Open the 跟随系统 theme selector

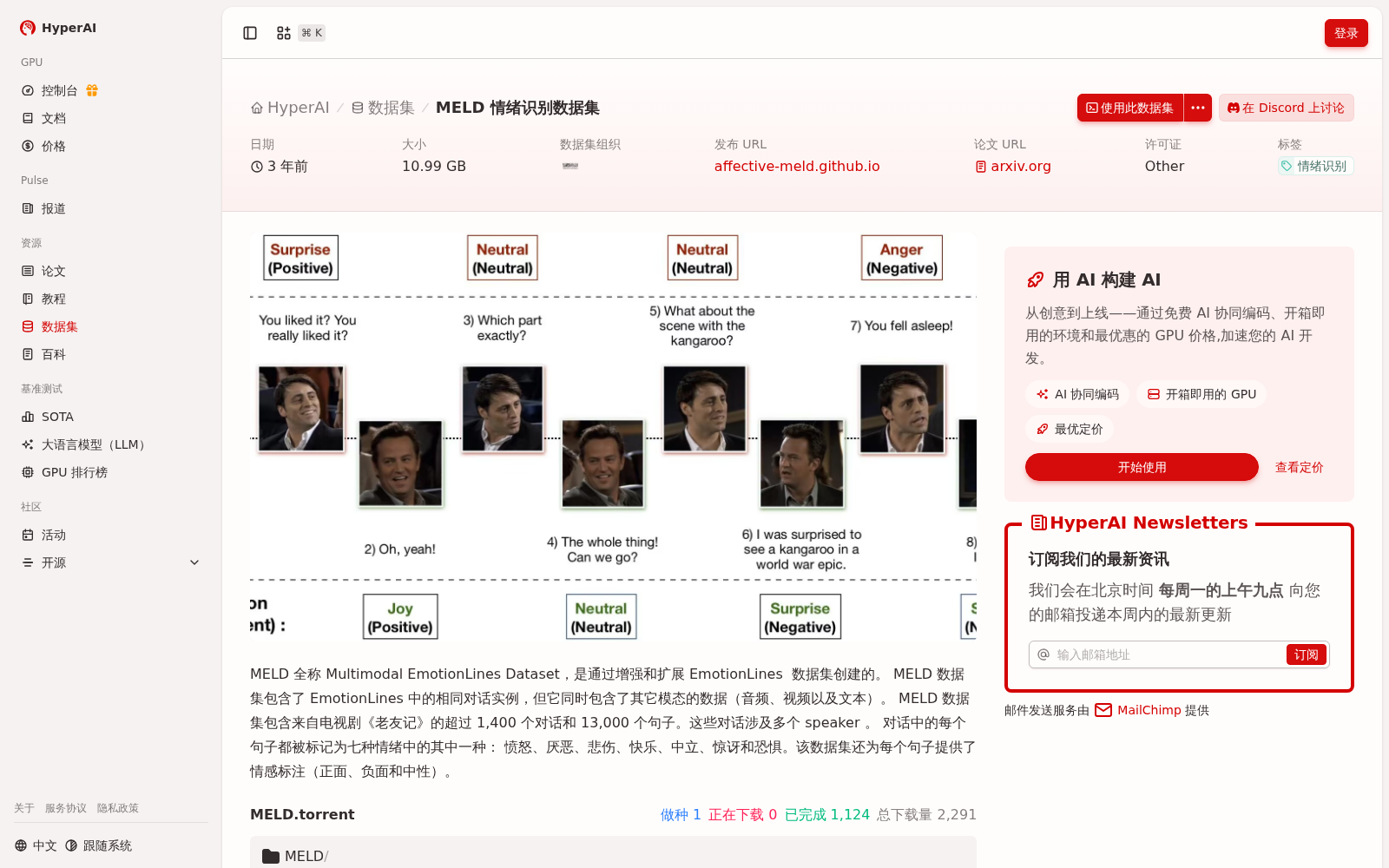(x=99, y=845)
